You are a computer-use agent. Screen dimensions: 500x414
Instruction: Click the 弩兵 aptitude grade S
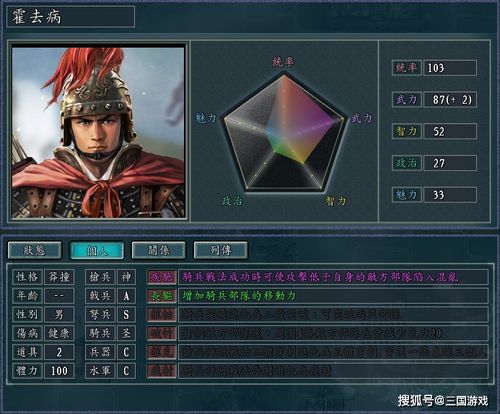pyautogui.click(x=126, y=314)
